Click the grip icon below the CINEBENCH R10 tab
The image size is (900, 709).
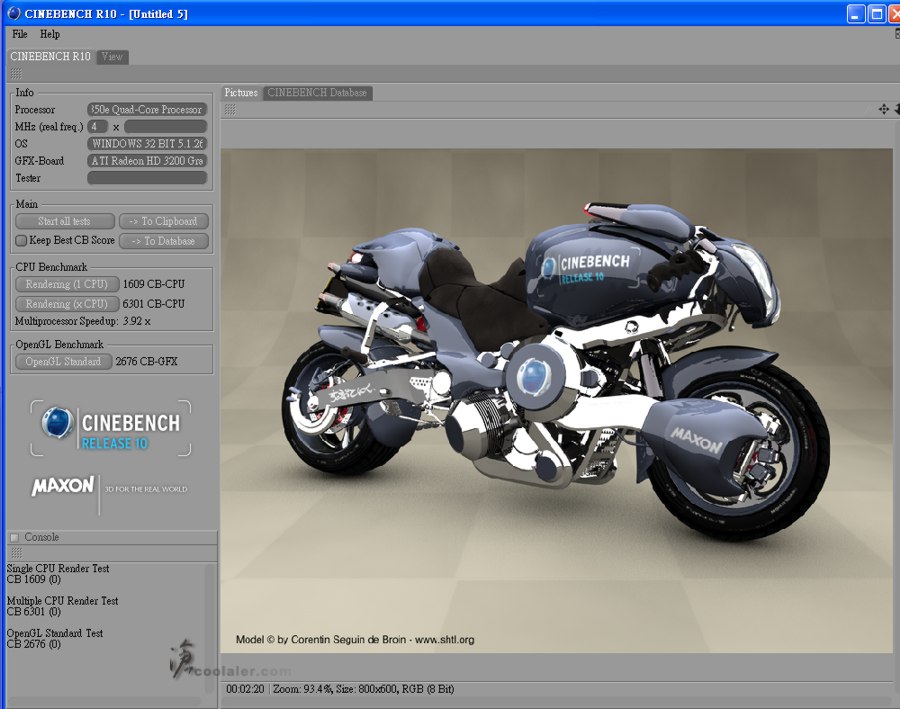pyautogui.click(x=16, y=73)
